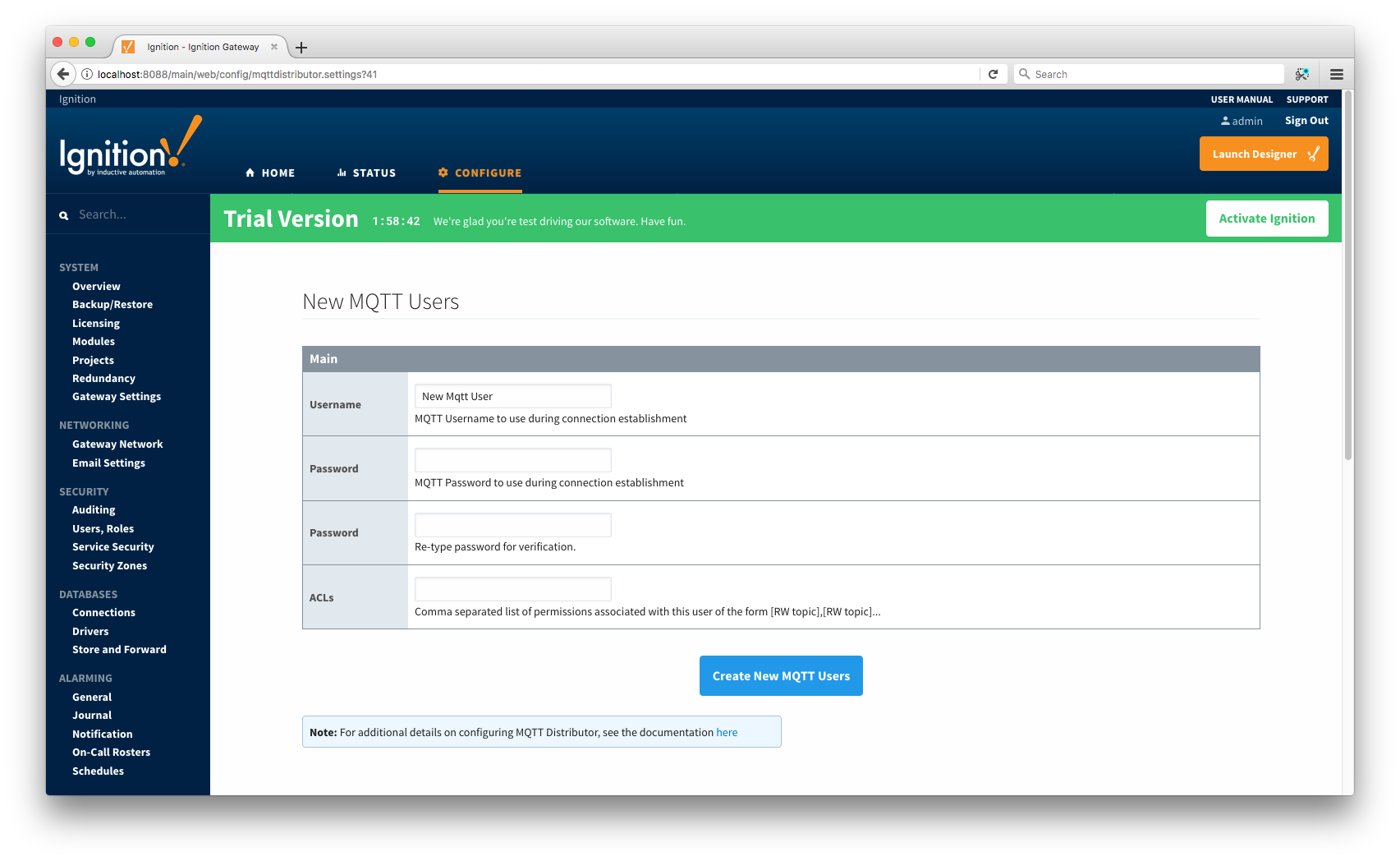Open a new browser tab with plus
Screen dimensions: 1400x861
click(x=301, y=48)
